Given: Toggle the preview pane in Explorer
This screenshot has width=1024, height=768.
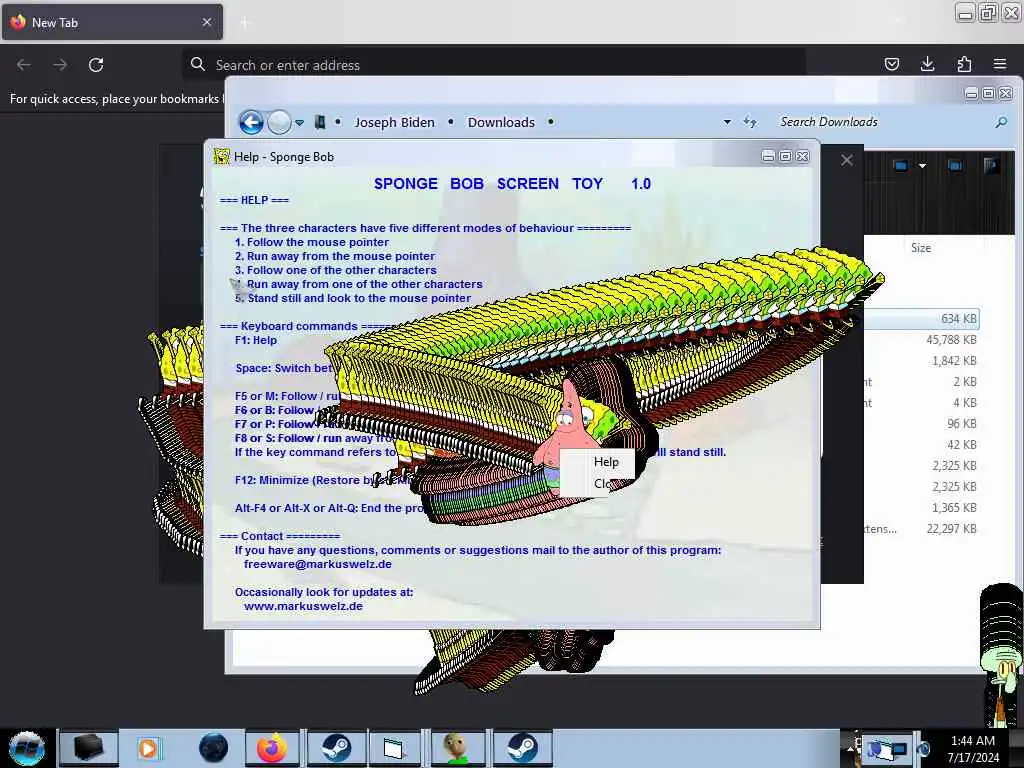Looking at the screenshot, I should point(955,166).
